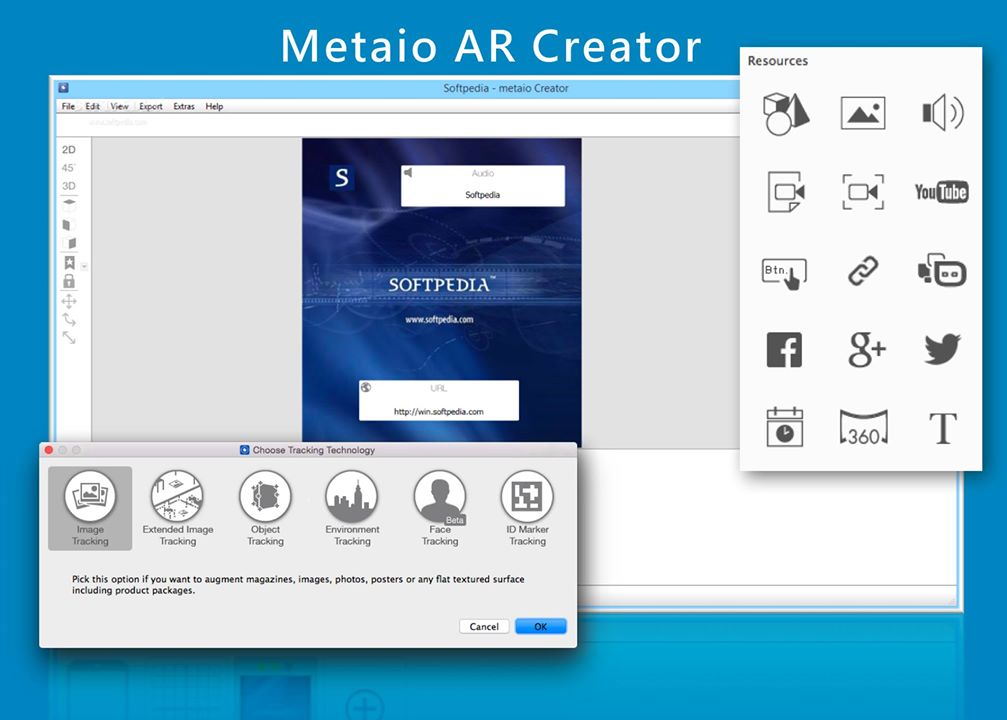The height and width of the screenshot is (720, 1007).
Task: Cancel the tracking technology dialog
Action: 484,626
